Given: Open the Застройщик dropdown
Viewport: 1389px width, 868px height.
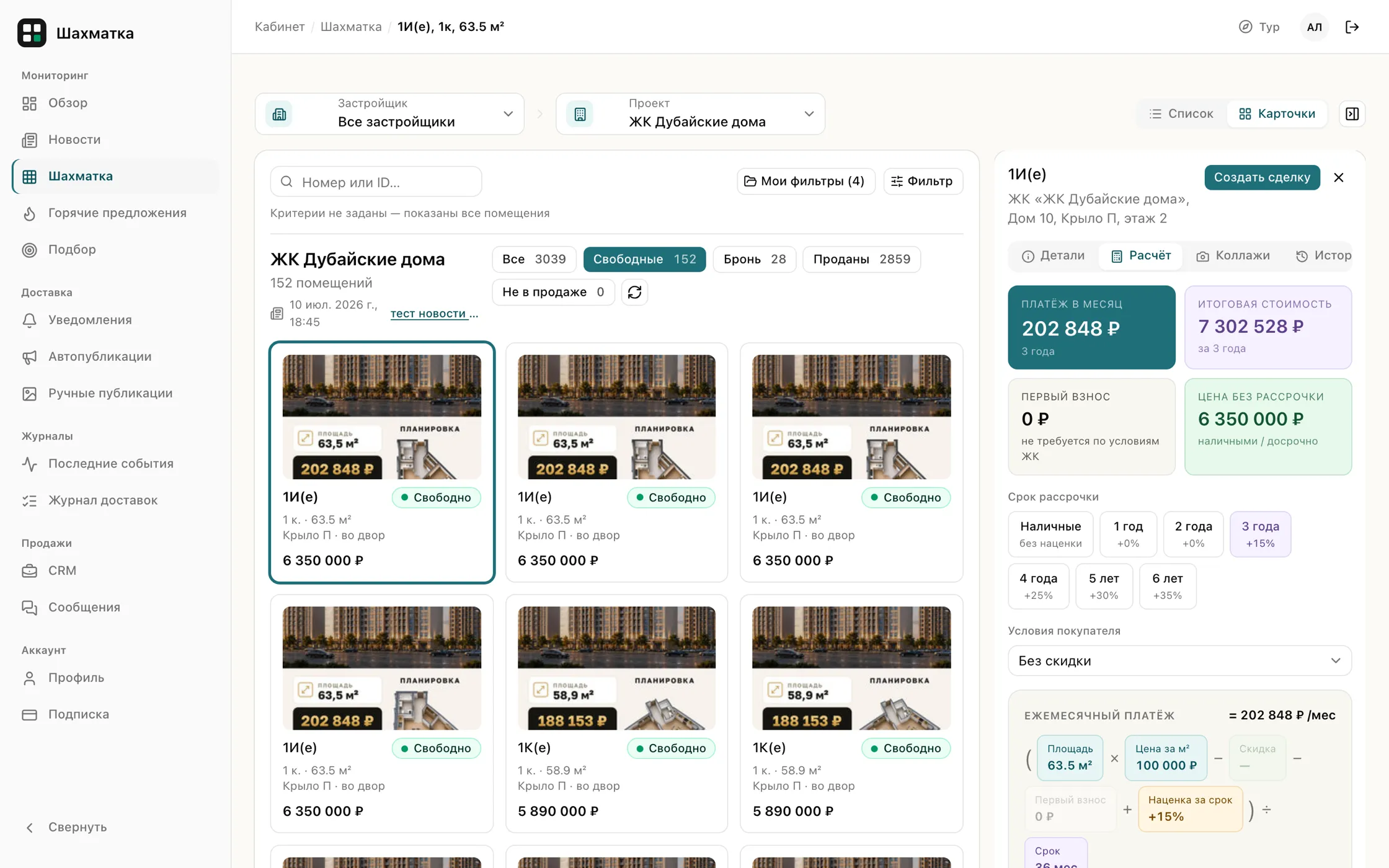Looking at the screenshot, I should click(x=389, y=113).
